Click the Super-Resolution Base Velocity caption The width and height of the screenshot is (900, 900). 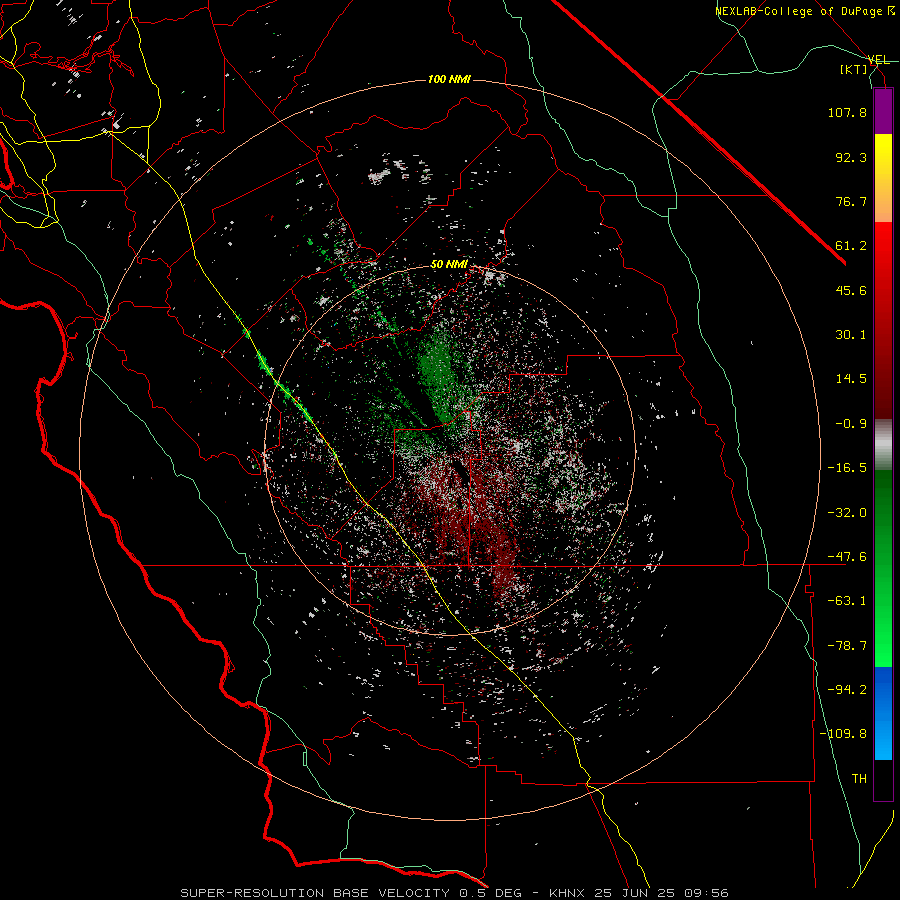click(x=455, y=893)
